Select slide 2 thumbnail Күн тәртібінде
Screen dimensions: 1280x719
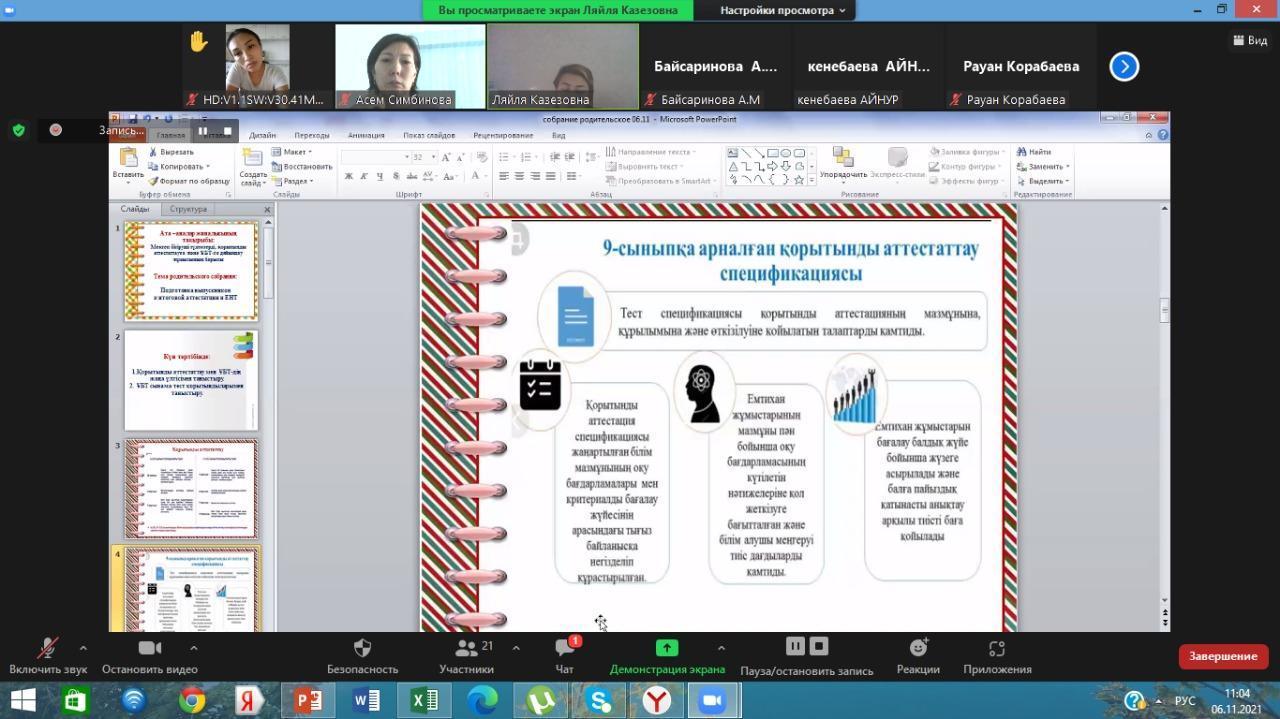pos(191,381)
